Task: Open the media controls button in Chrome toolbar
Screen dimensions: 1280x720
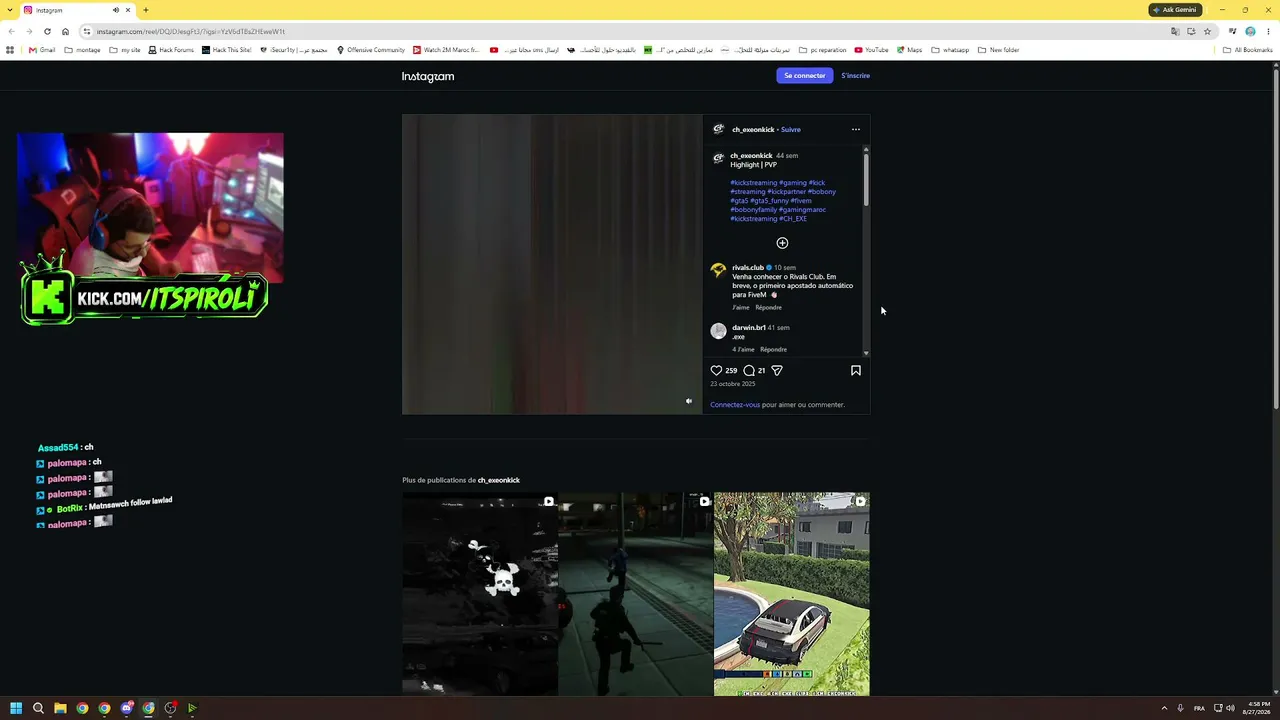Action: coord(1232,31)
